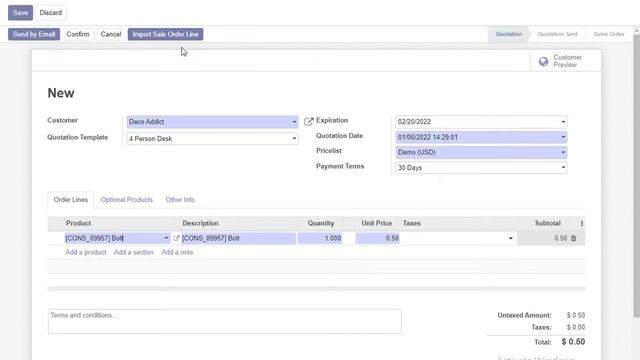640x360 pixels.
Task: Switch to the Order Lines tab
Action: click(x=71, y=200)
